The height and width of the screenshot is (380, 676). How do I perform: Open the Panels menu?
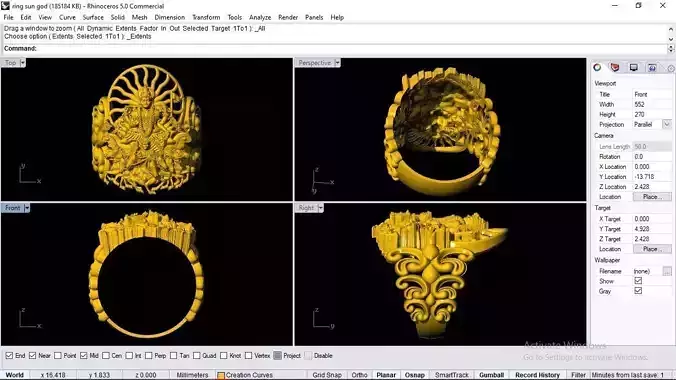pos(314,17)
